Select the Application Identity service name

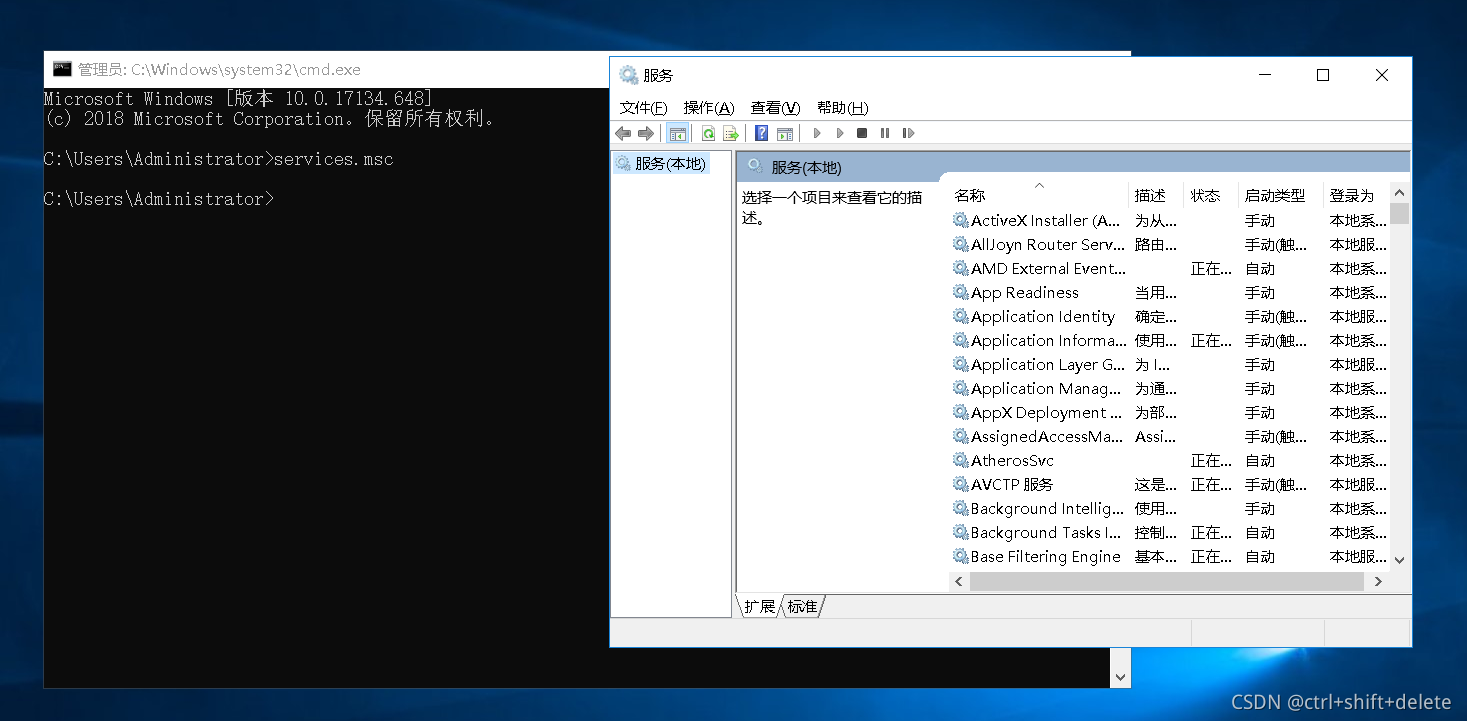point(1043,316)
